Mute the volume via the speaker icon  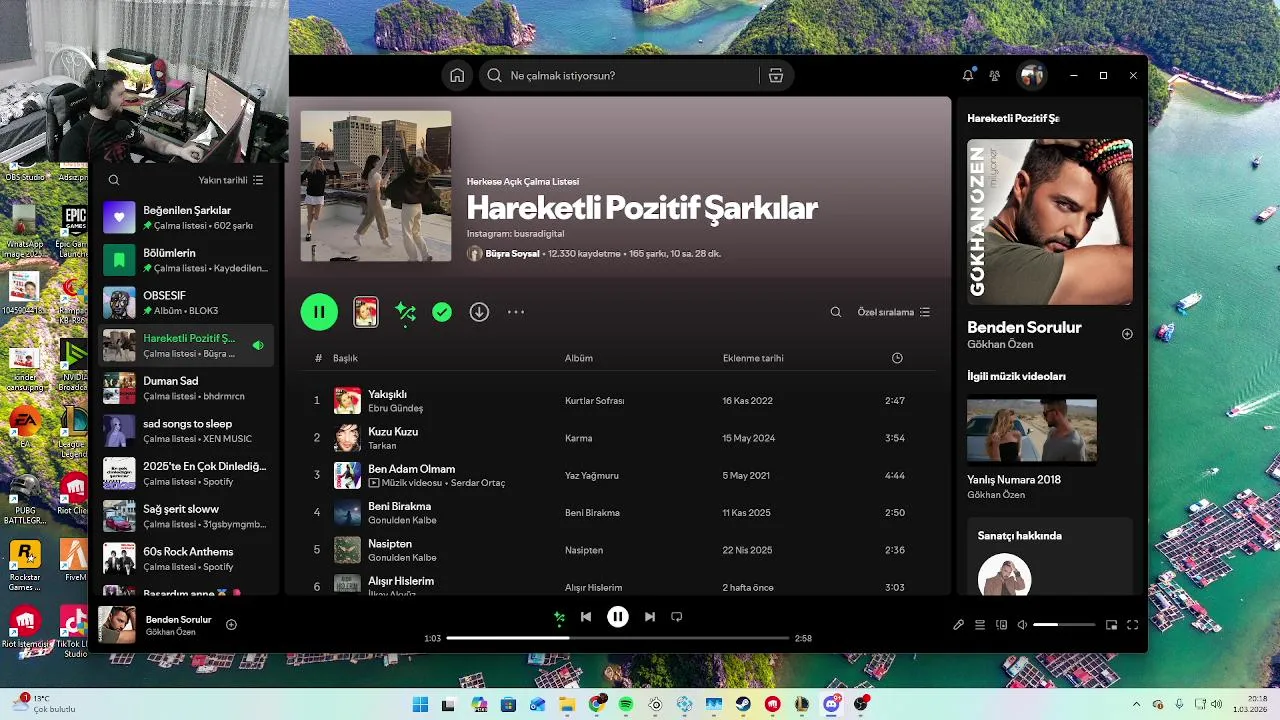click(1022, 625)
